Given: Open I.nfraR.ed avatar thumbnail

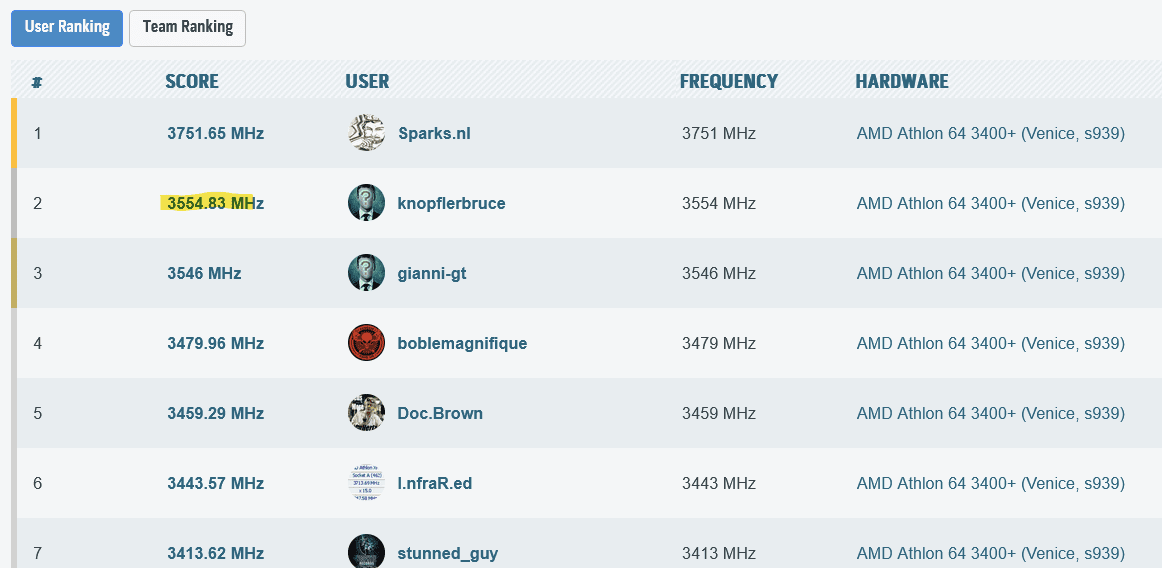Looking at the screenshot, I should [x=366, y=483].
